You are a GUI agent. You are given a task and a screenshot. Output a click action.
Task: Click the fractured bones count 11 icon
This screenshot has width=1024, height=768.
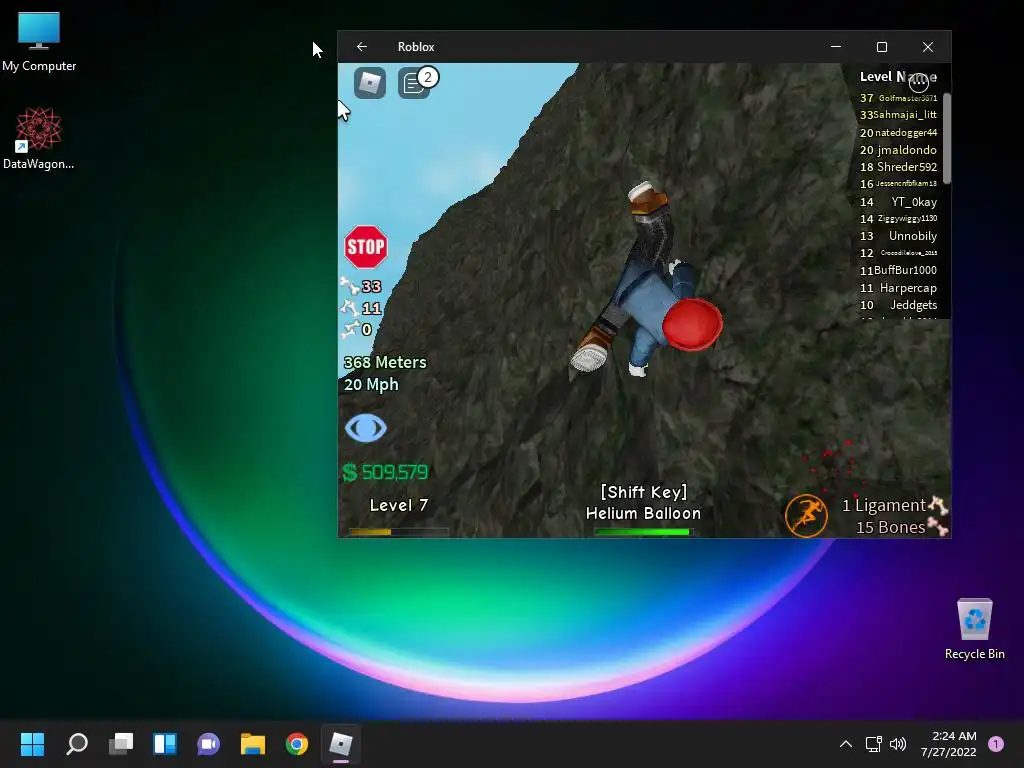tap(351, 308)
